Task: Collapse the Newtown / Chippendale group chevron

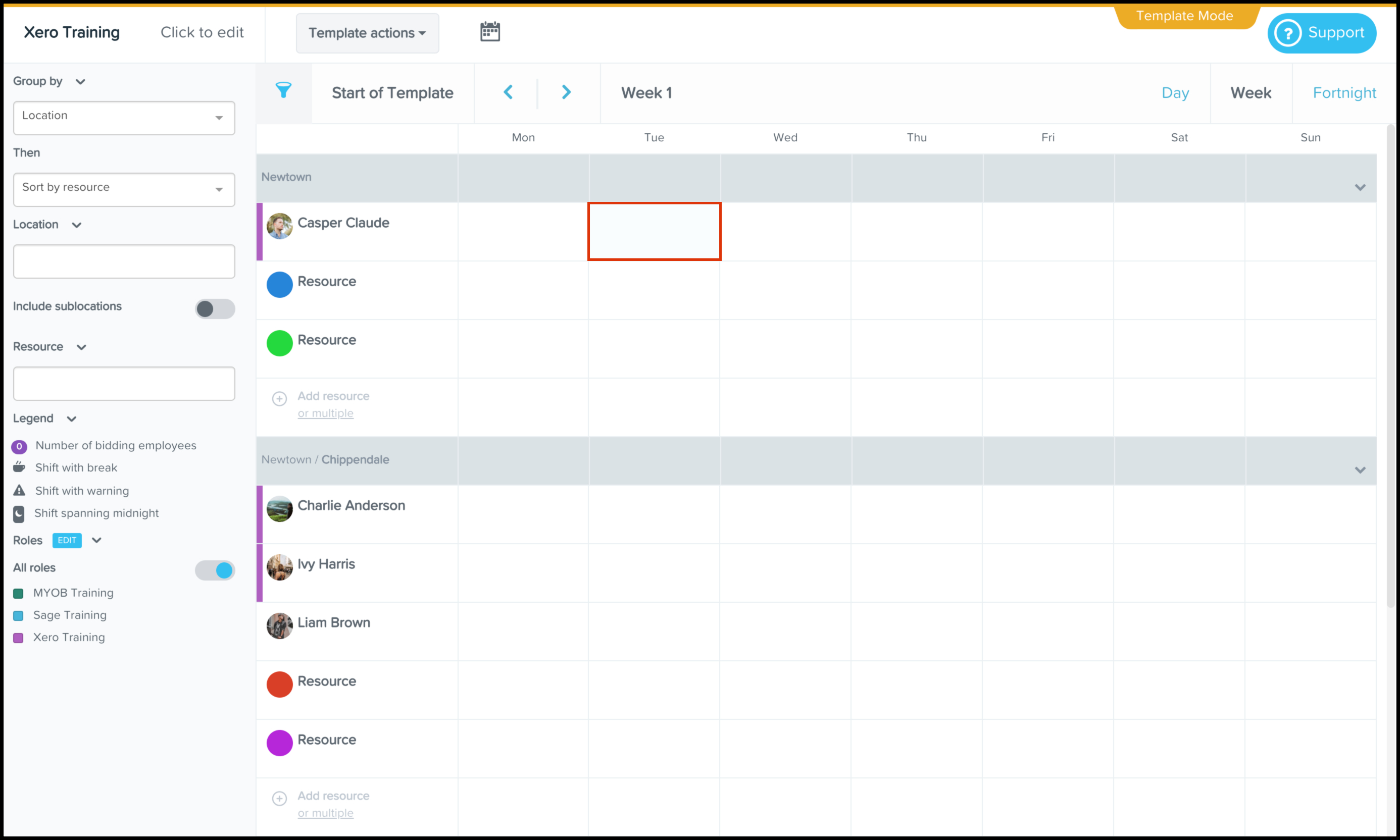Action: tap(1360, 470)
